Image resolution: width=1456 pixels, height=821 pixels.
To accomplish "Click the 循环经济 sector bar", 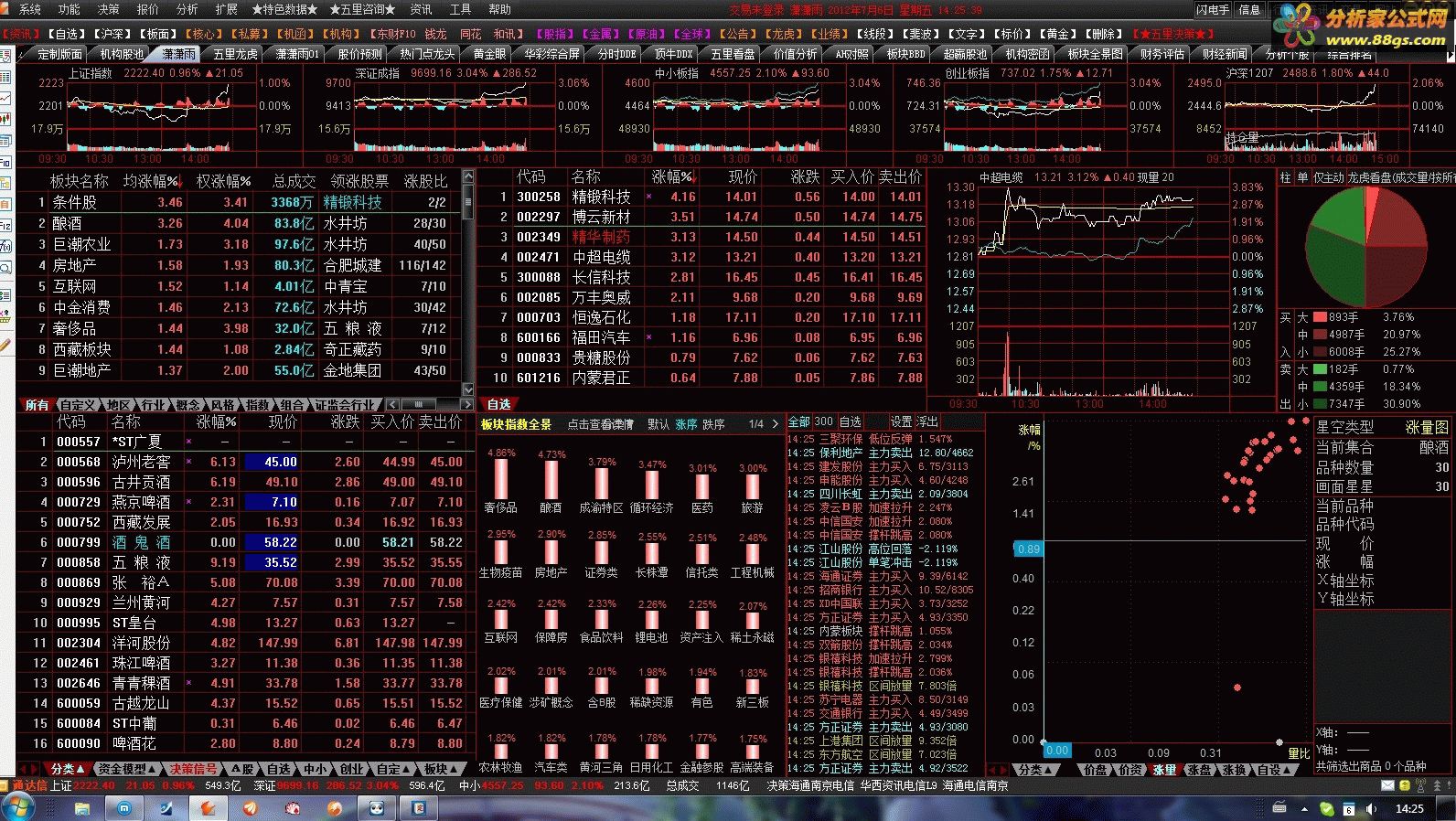I will (652, 485).
